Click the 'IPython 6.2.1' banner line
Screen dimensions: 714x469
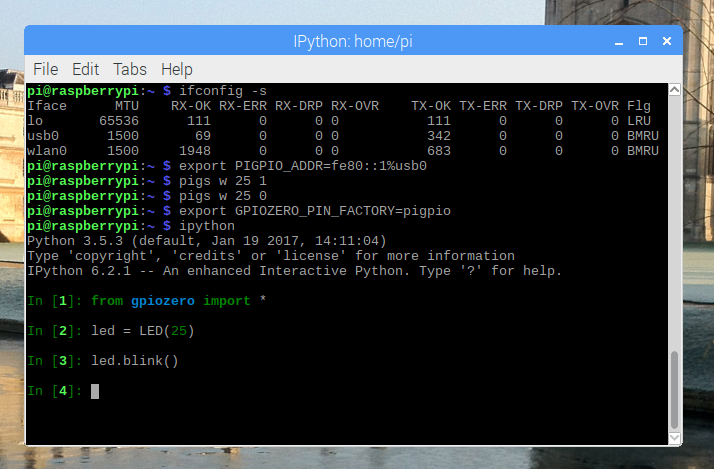tap(295, 271)
